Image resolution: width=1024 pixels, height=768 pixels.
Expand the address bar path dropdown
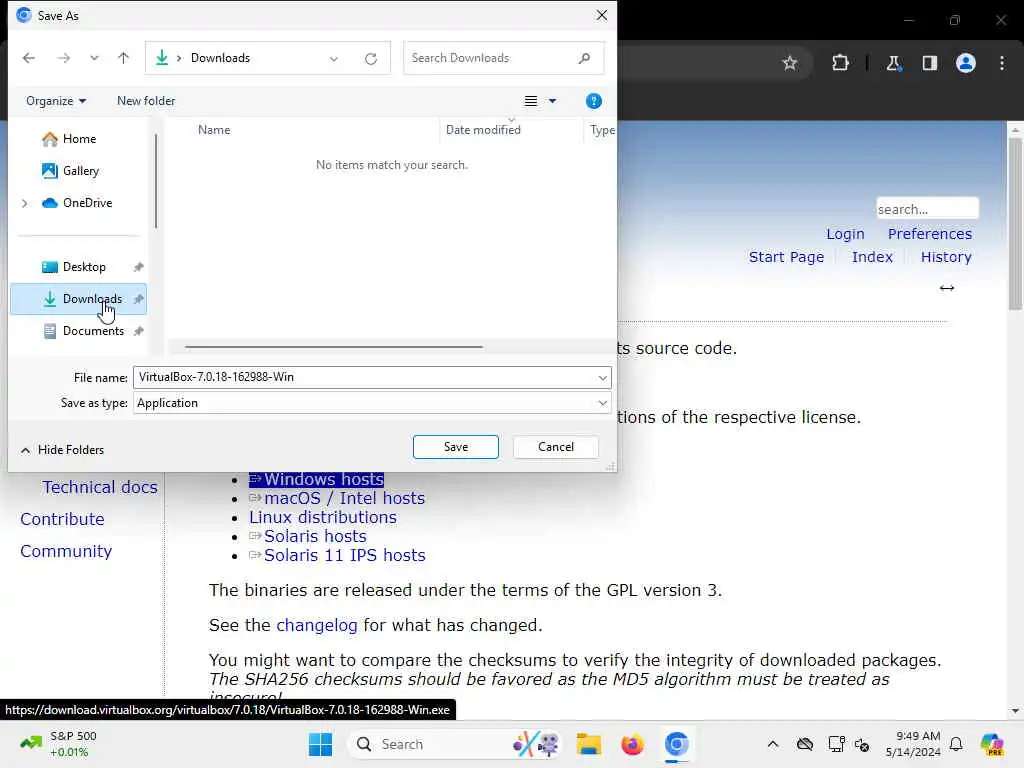click(x=334, y=59)
